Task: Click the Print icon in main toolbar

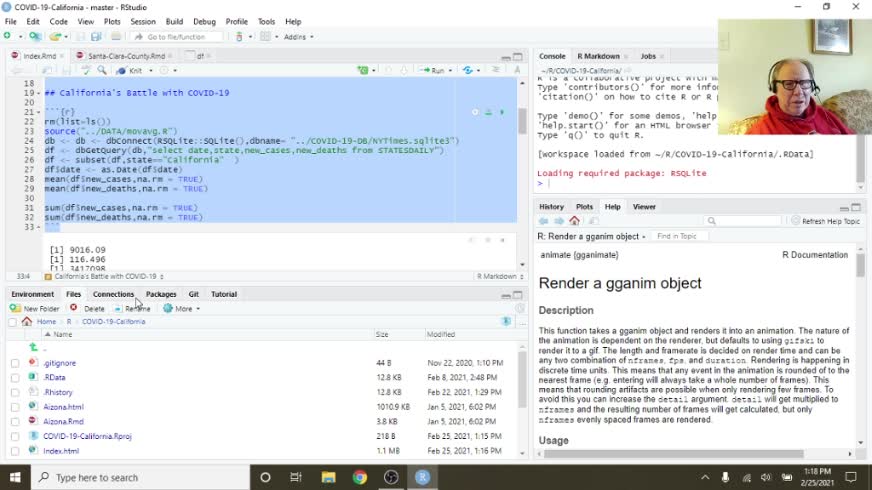Action: pos(116,37)
